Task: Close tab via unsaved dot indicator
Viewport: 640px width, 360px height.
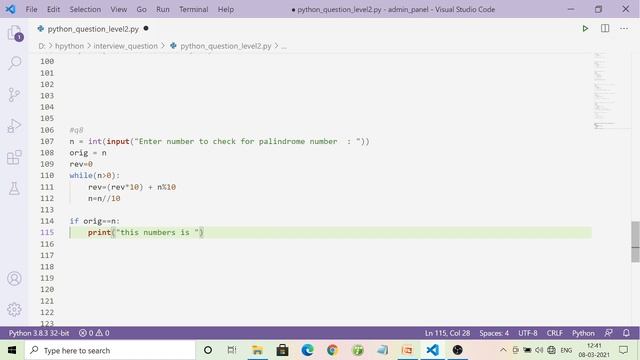Action: [146, 29]
